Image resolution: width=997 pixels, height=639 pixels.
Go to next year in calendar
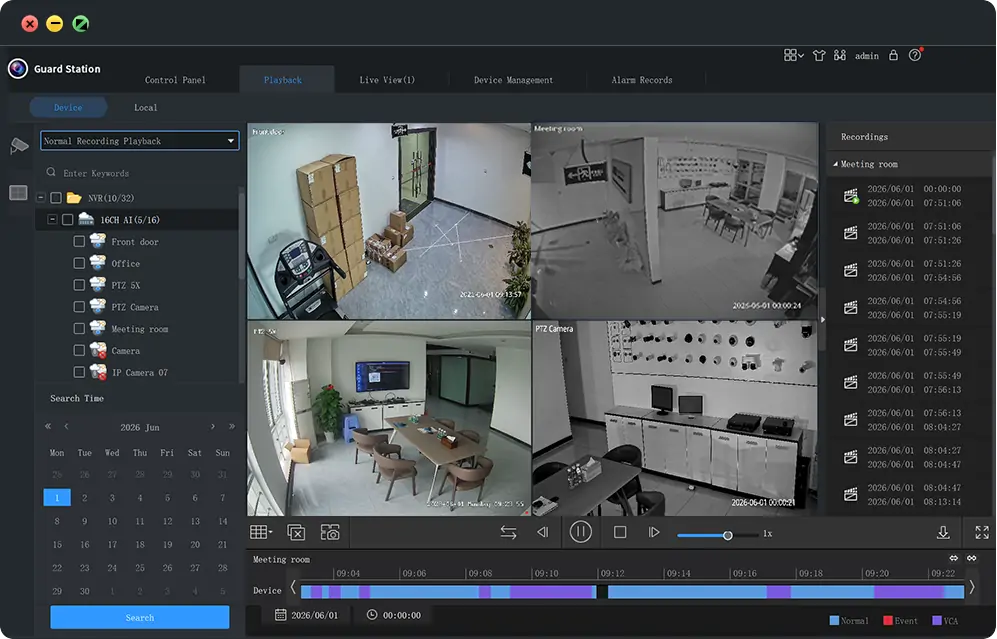231,426
